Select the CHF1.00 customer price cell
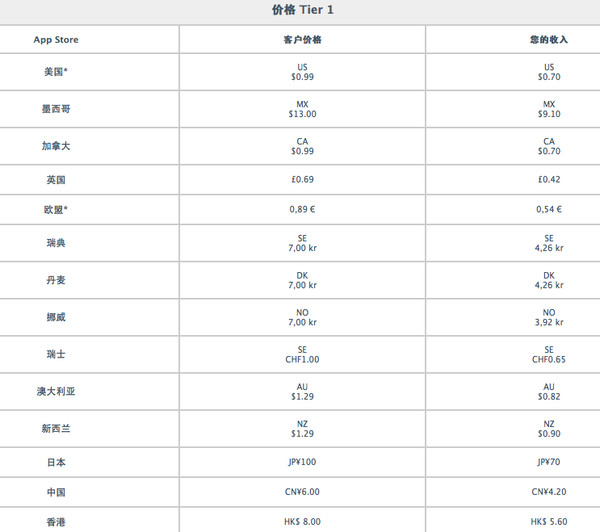The width and height of the screenshot is (600, 532). (302, 354)
